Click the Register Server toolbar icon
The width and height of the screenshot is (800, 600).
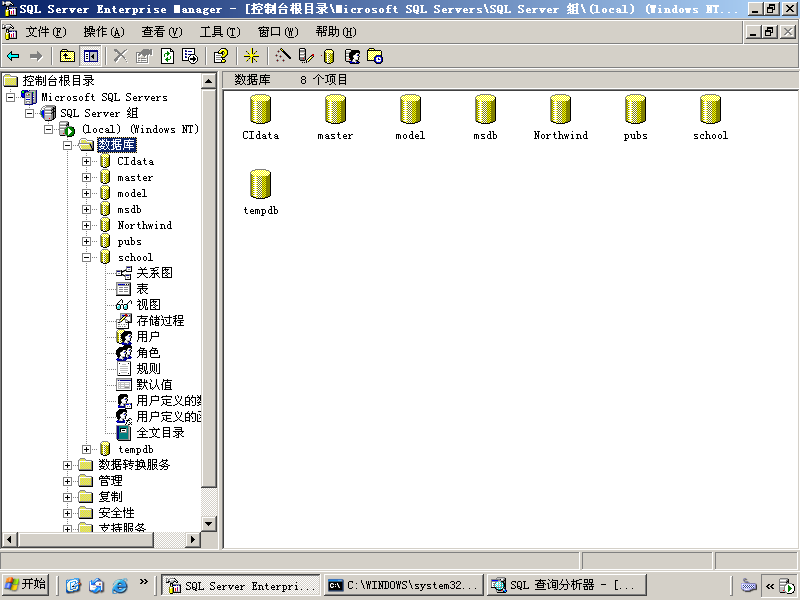pyautogui.click(x=306, y=56)
